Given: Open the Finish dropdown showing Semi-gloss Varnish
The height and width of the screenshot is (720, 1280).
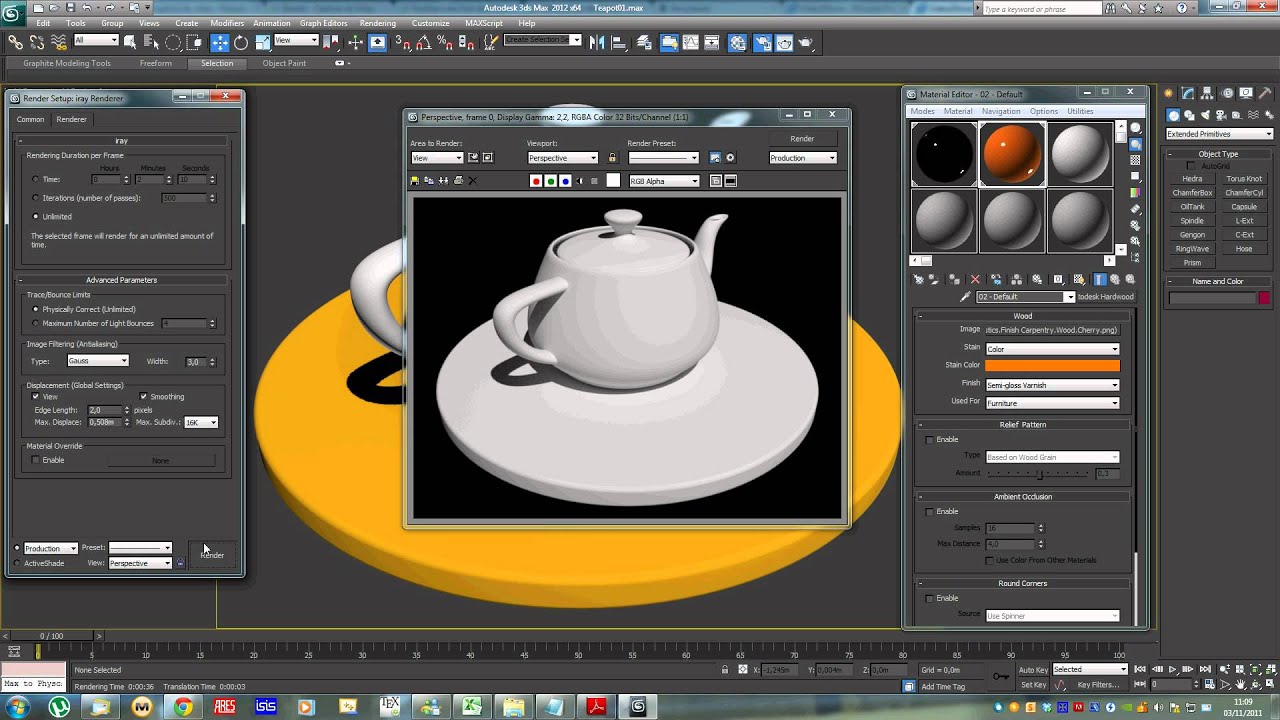Looking at the screenshot, I should (1052, 385).
